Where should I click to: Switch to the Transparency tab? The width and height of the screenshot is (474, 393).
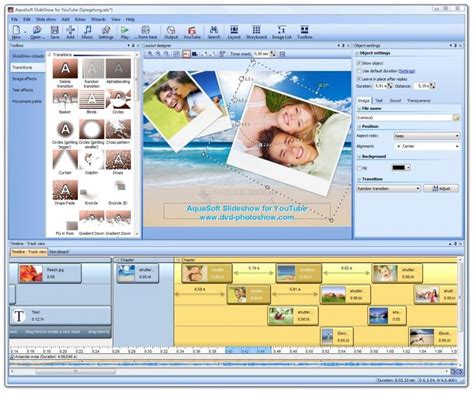coord(419,100)
